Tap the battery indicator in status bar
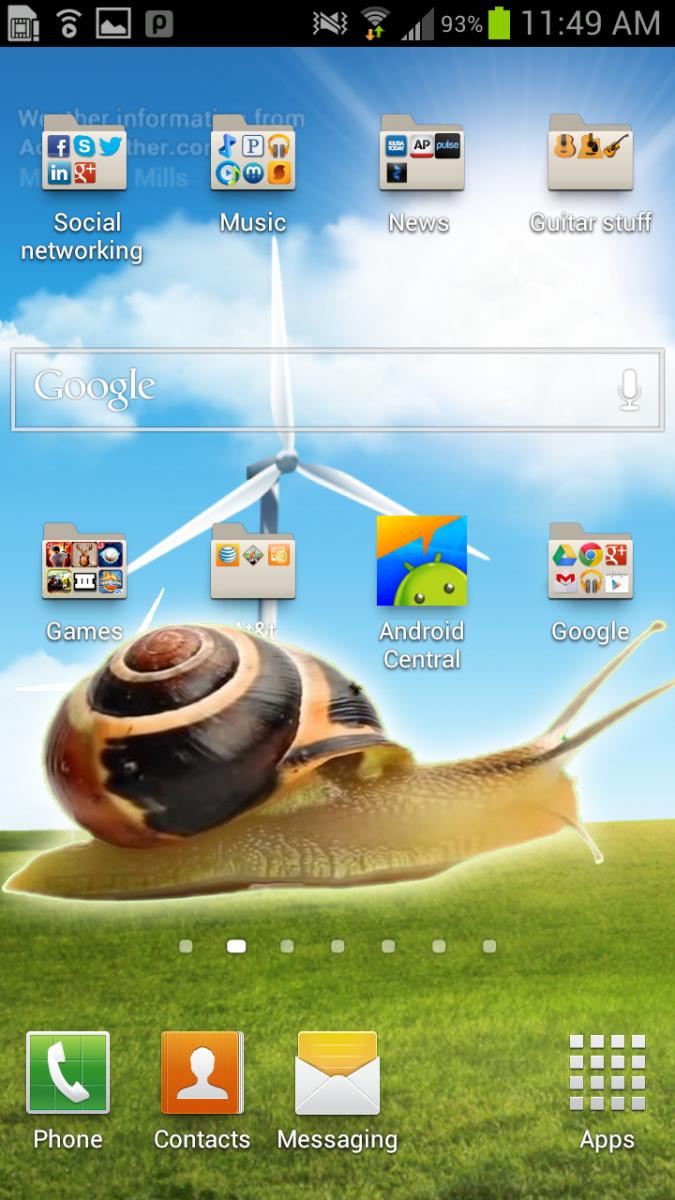The image size is (675, 1200). pyautogui.click(x=500, y=23)
